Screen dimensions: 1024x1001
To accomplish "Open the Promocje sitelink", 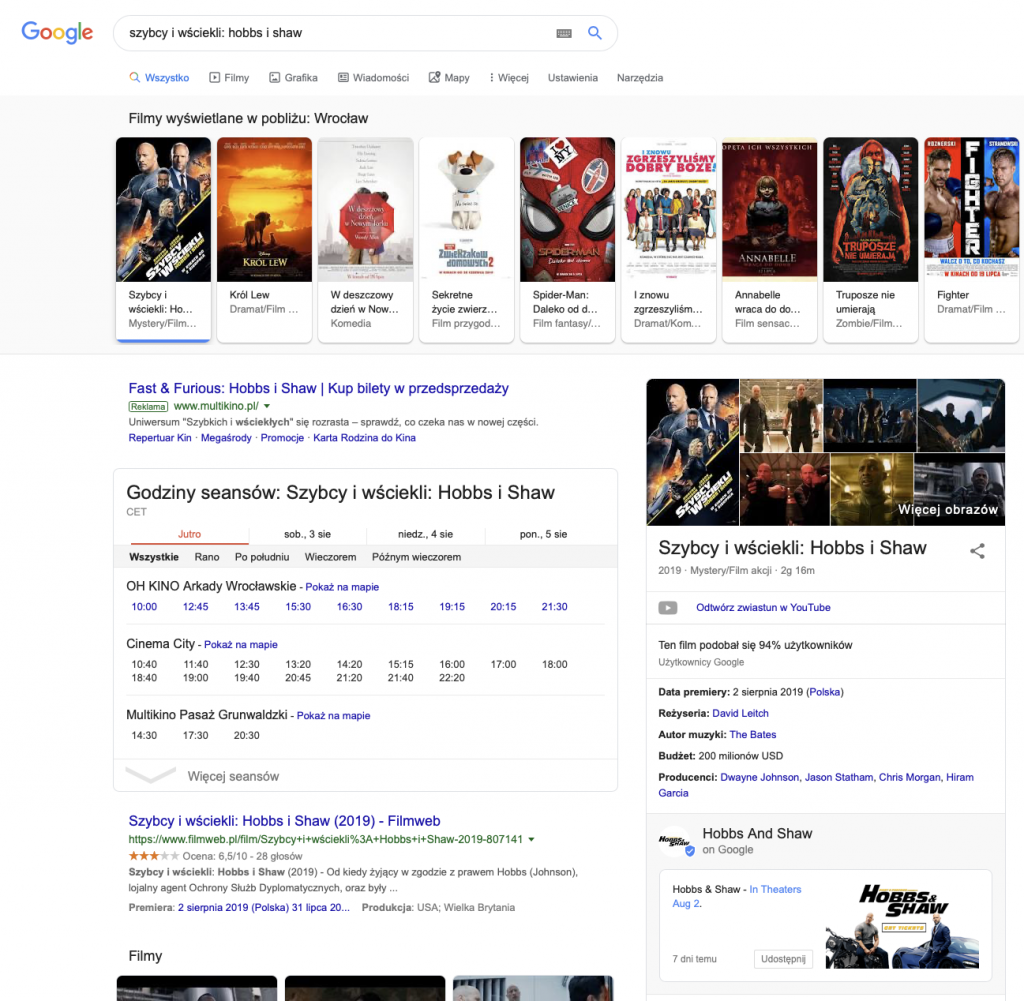I will coord(282,438).
